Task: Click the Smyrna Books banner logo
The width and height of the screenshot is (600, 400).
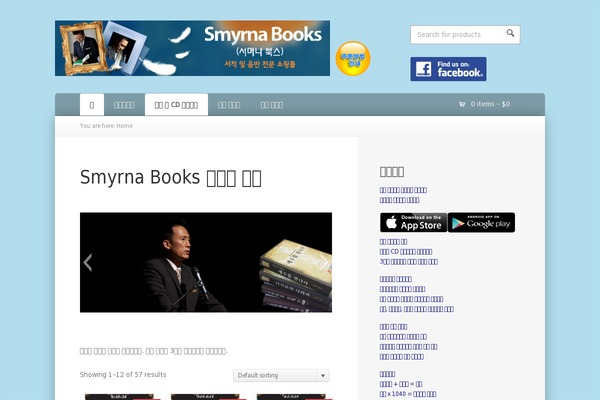Action: click(192, 48)
